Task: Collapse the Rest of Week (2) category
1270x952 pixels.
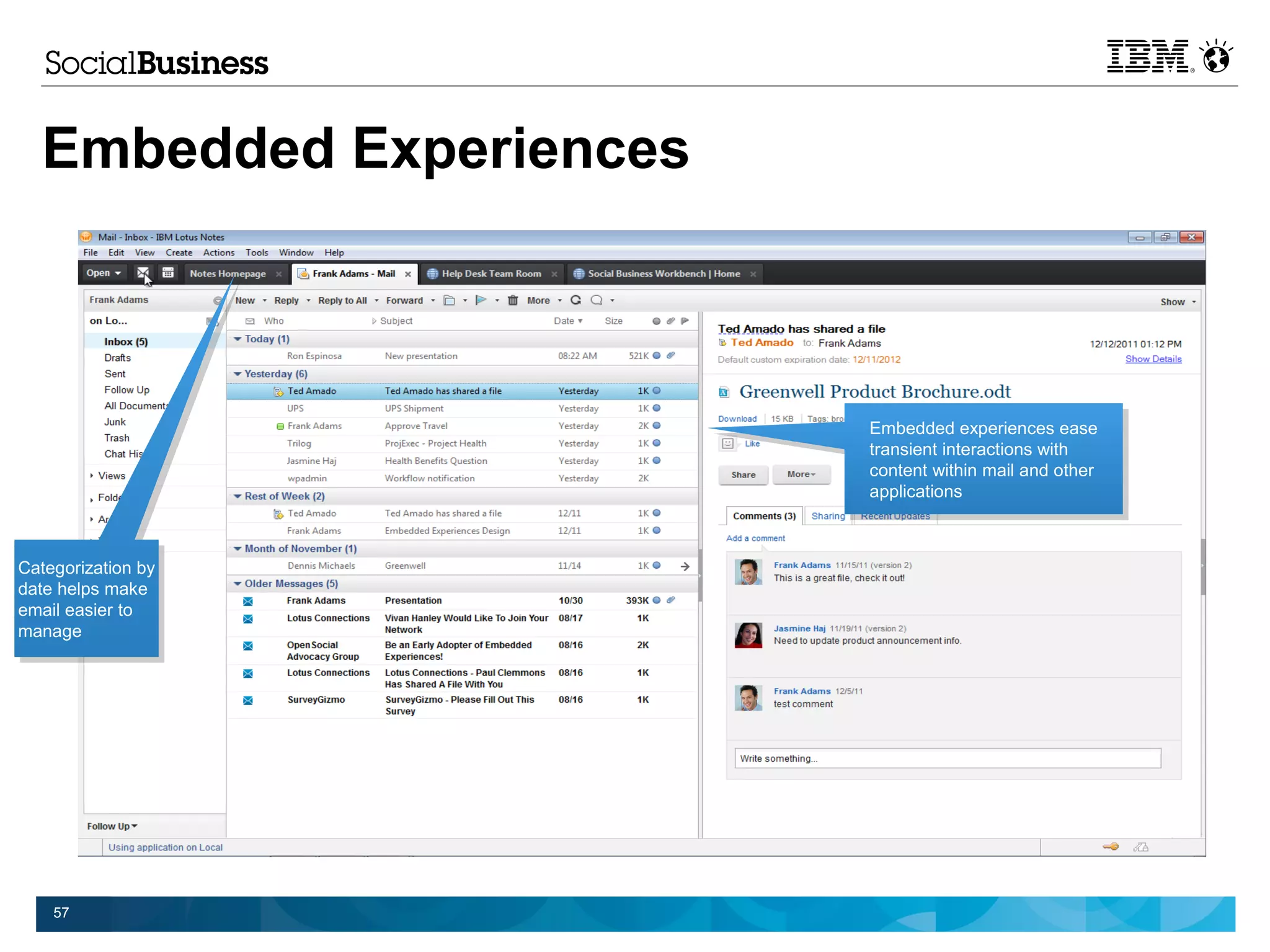Action: click(238, 496)
